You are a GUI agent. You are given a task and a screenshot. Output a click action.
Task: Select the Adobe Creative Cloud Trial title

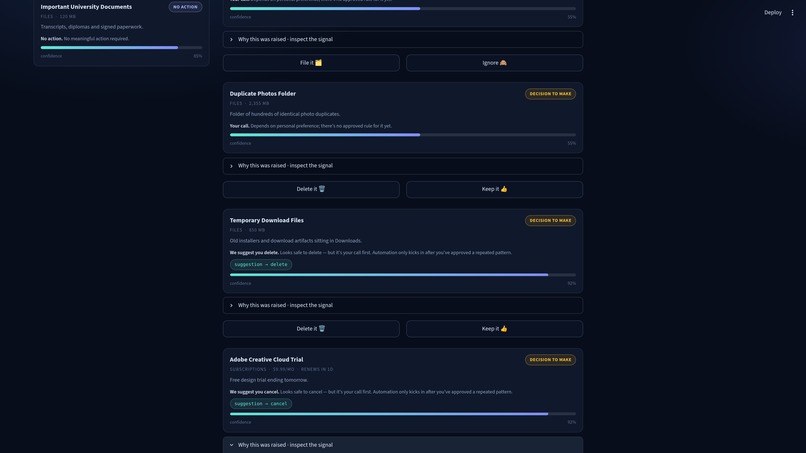[266, 359]
